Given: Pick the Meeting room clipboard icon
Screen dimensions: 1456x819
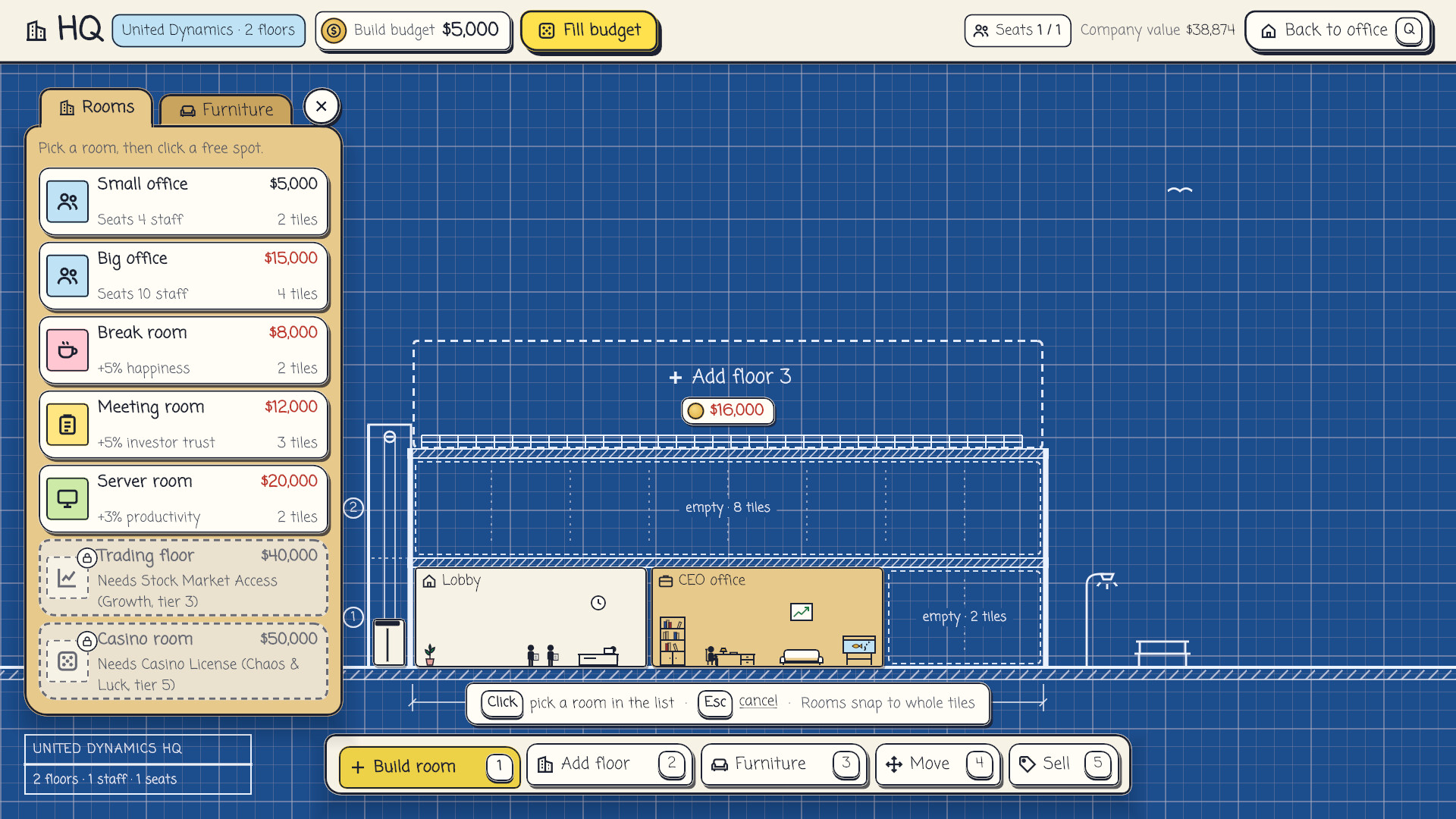Looking at the screenshot, I should [x=67, y=425].
